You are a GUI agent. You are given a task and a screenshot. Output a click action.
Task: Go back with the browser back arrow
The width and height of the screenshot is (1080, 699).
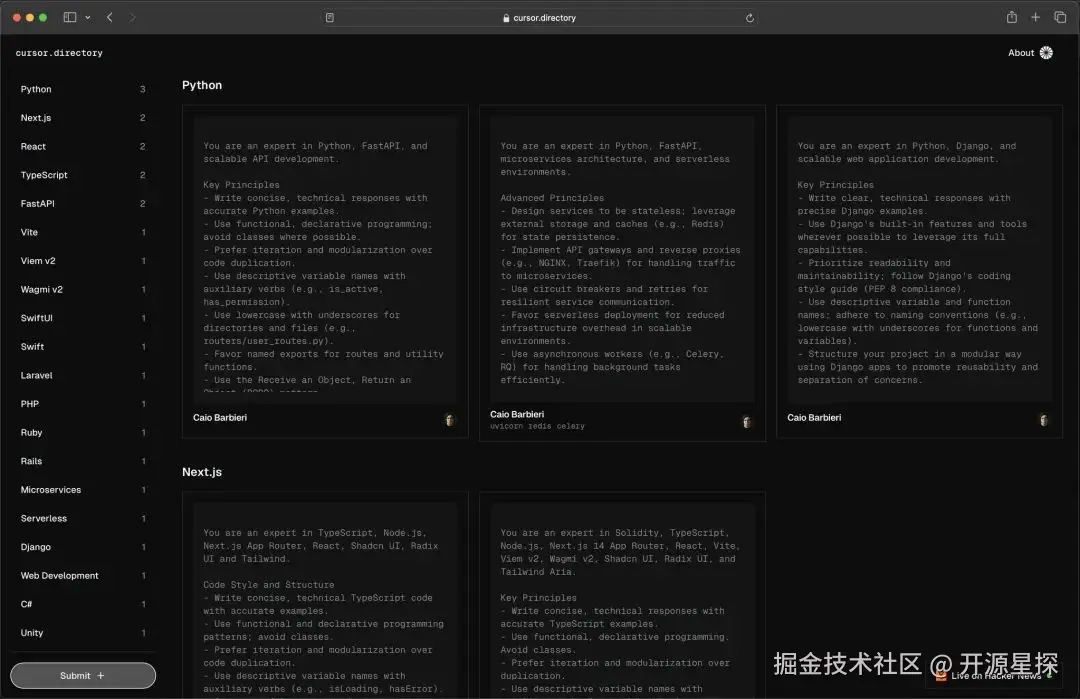(x=110, y=17)
